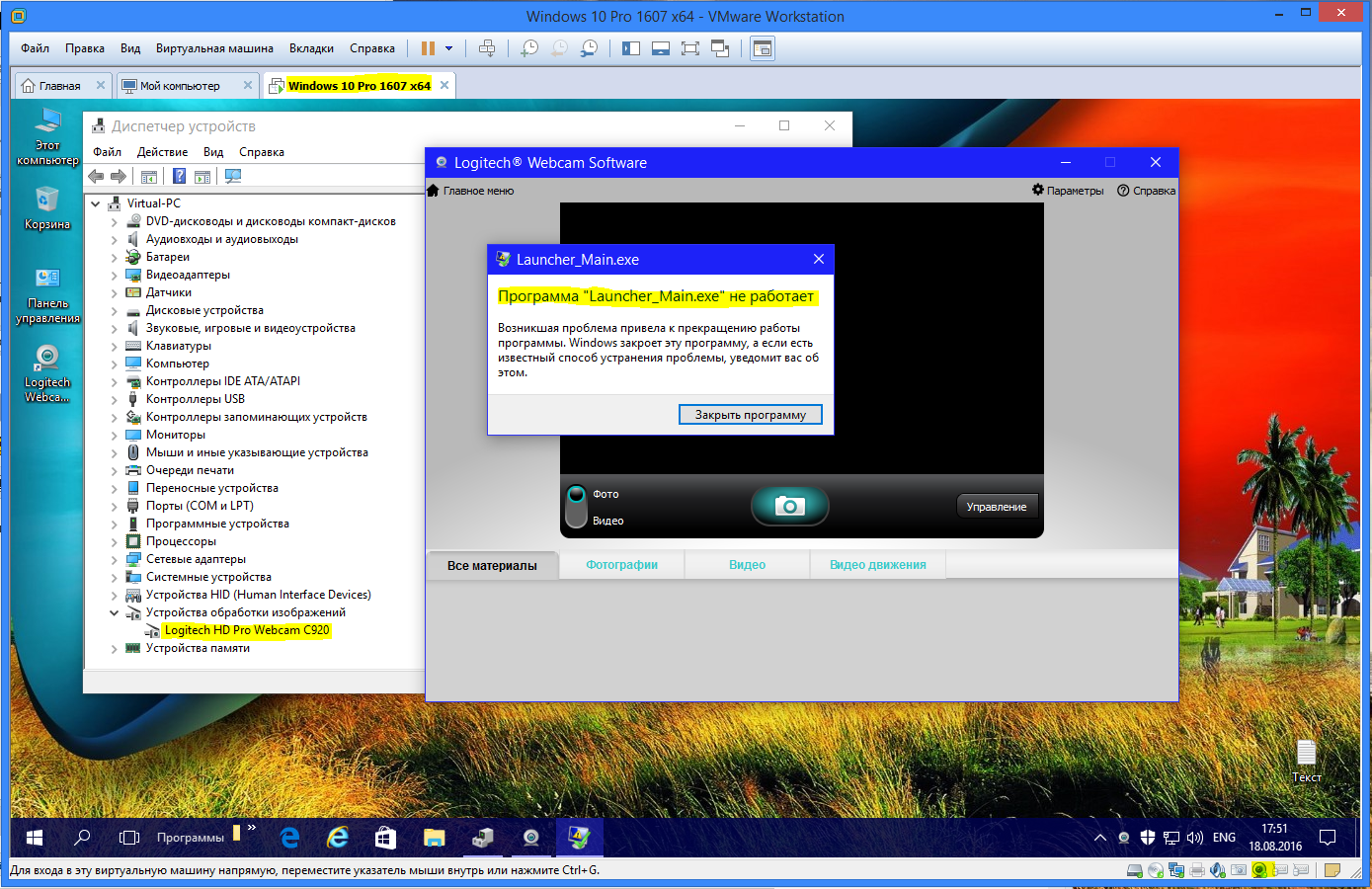Screen dimensions: 1372x889
Task: Switch to the Все материалы tab
Action: click(492, 566)
